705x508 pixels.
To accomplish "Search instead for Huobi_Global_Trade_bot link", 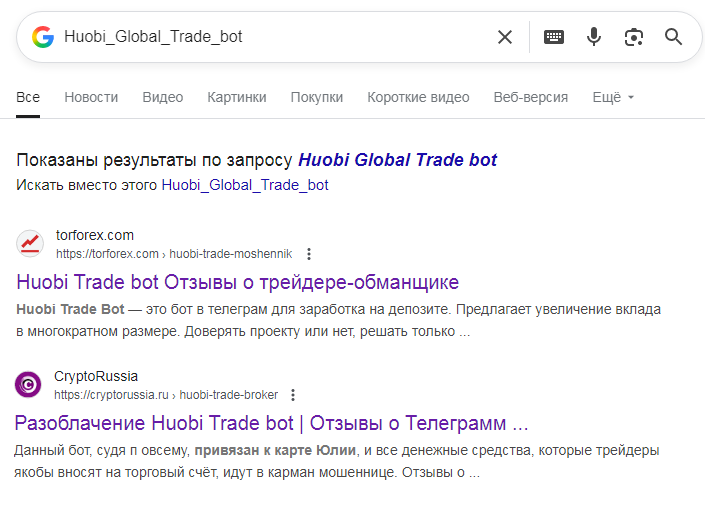I will 245,185.
